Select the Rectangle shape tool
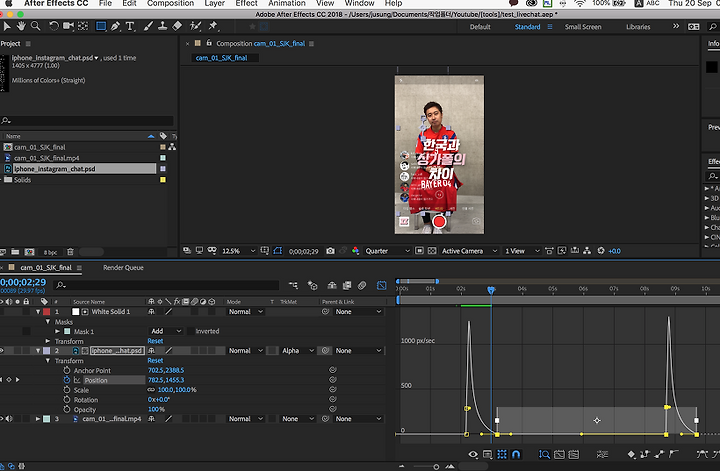This screenshot has height=471, width=720. 101,26
